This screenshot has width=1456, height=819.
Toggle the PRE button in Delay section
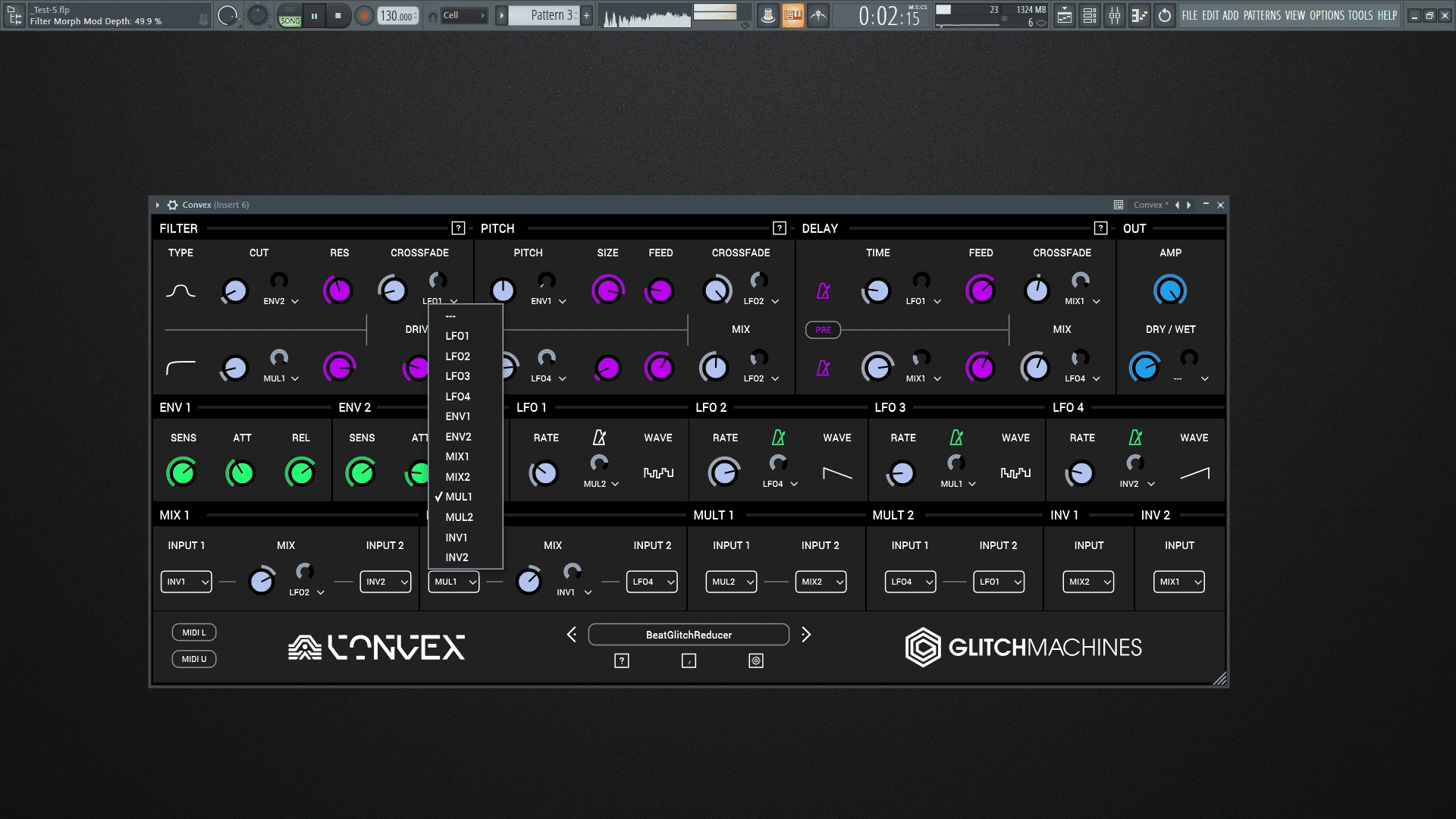(823, 330)
